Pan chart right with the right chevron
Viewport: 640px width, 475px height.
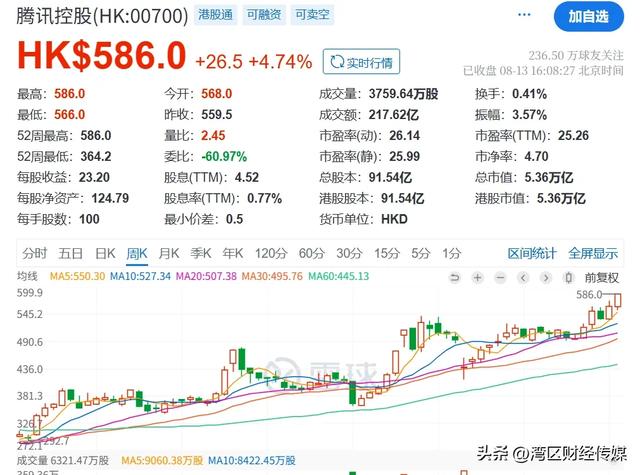coord(546,278)
